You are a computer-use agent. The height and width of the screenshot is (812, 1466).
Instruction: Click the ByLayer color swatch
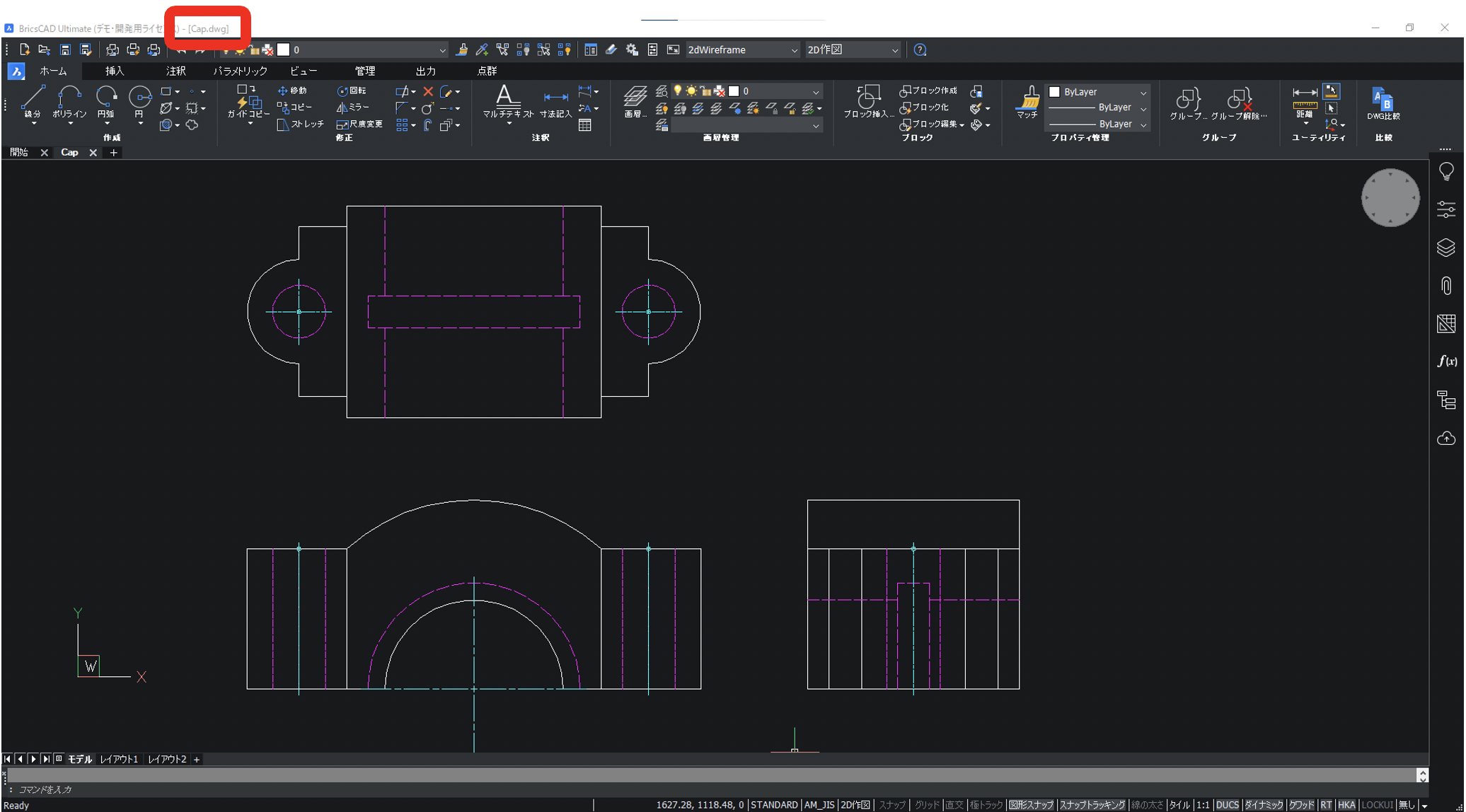pos(1055,92)
